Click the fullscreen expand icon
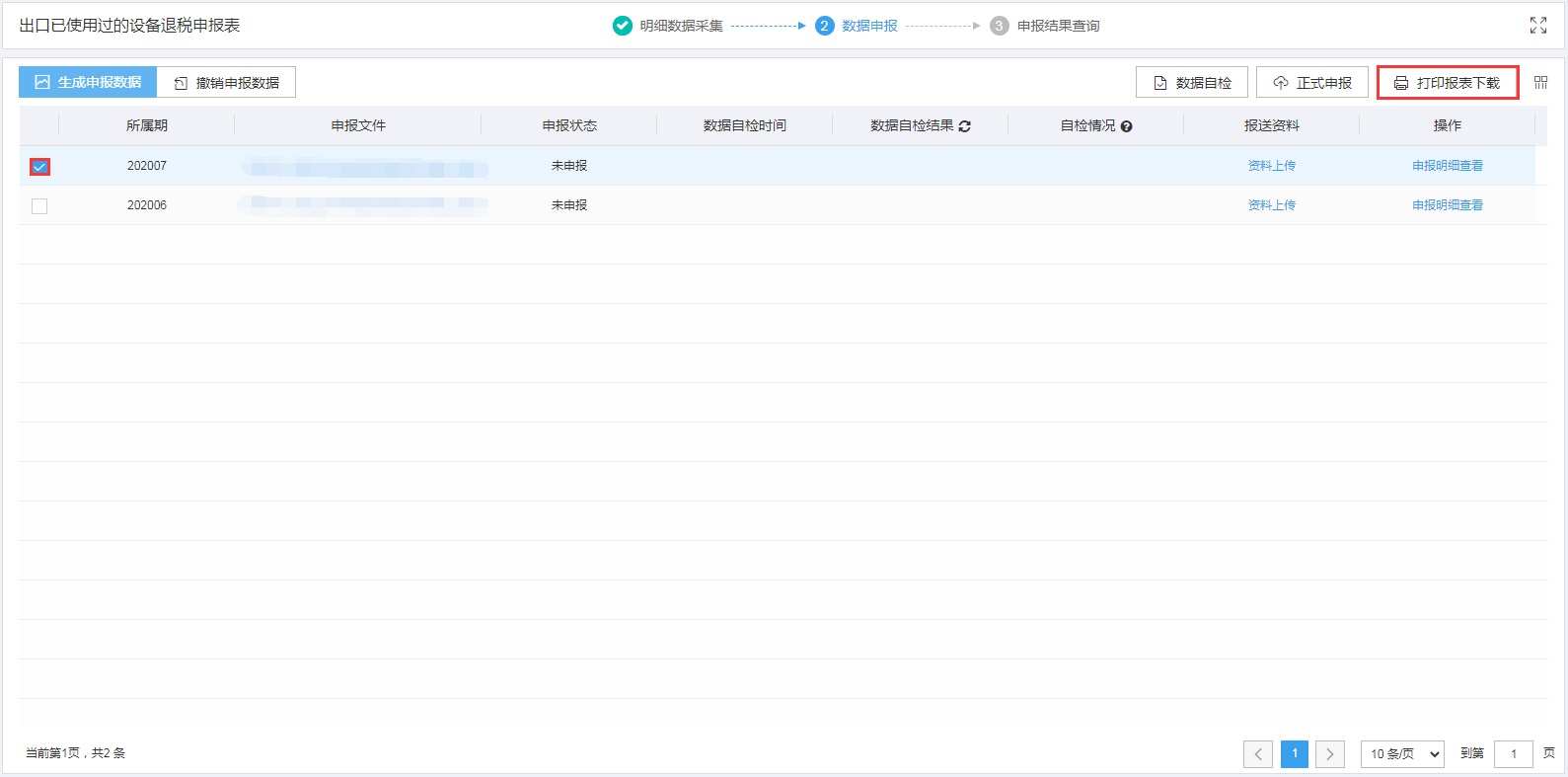Viewport: 1568px width, 777px height. (x=1537, y=26)
